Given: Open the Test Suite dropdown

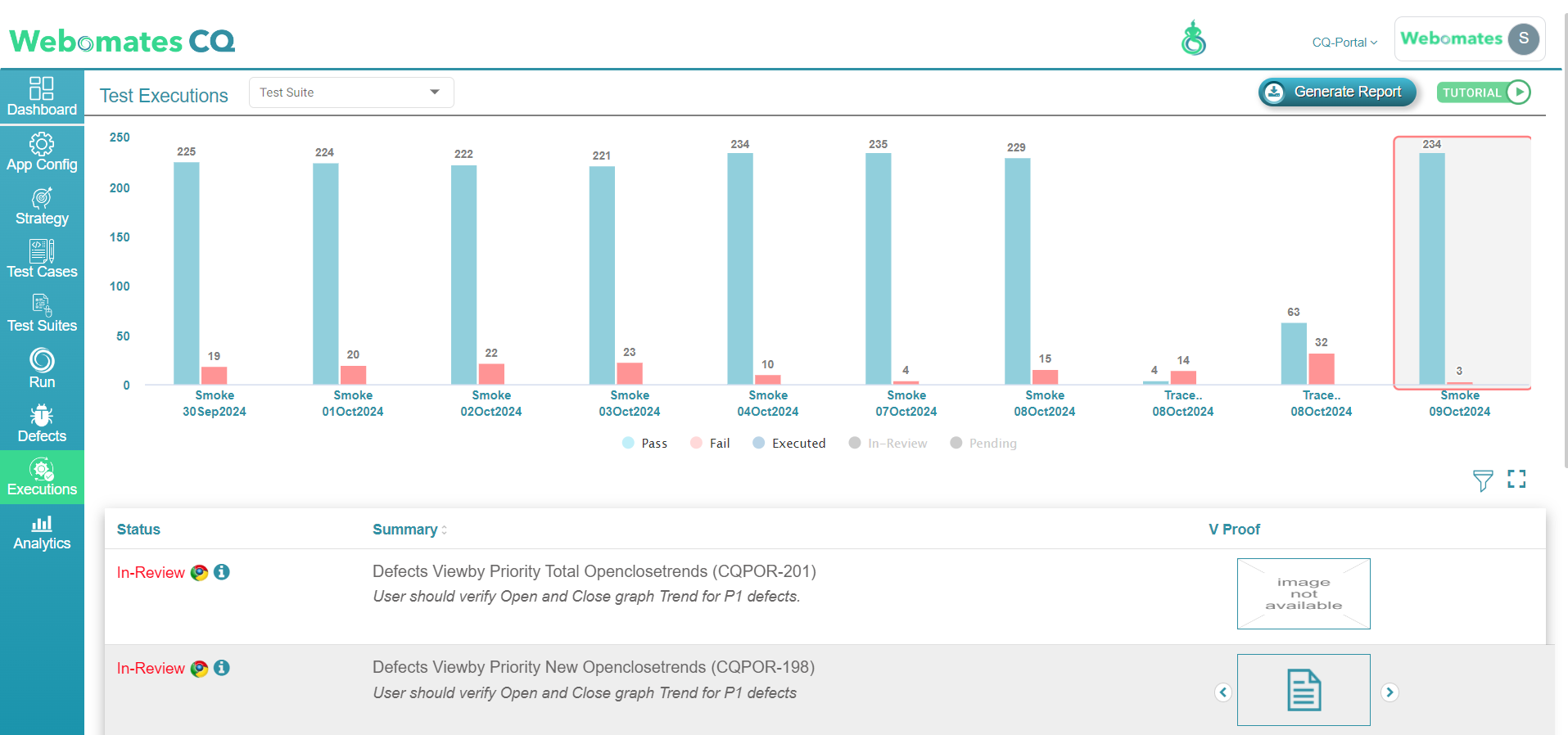Looking at the screenshot, I should (x=351, y=92).
